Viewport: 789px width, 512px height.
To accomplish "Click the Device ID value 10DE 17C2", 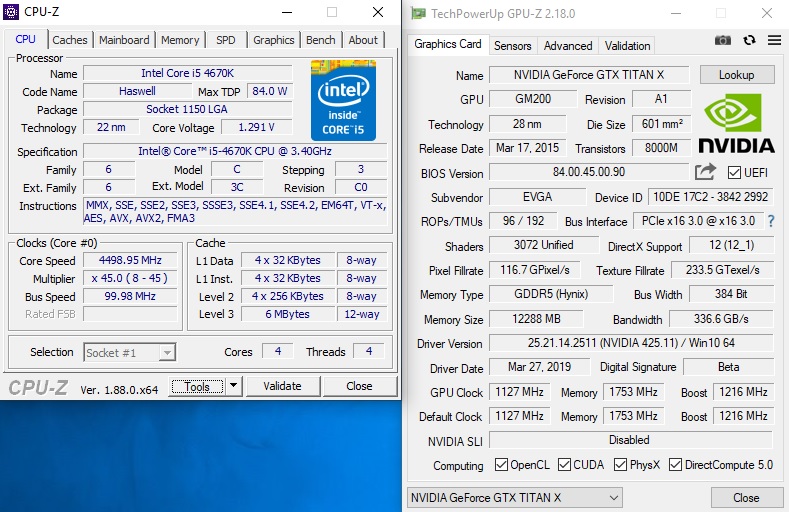I will pos(711,197).
